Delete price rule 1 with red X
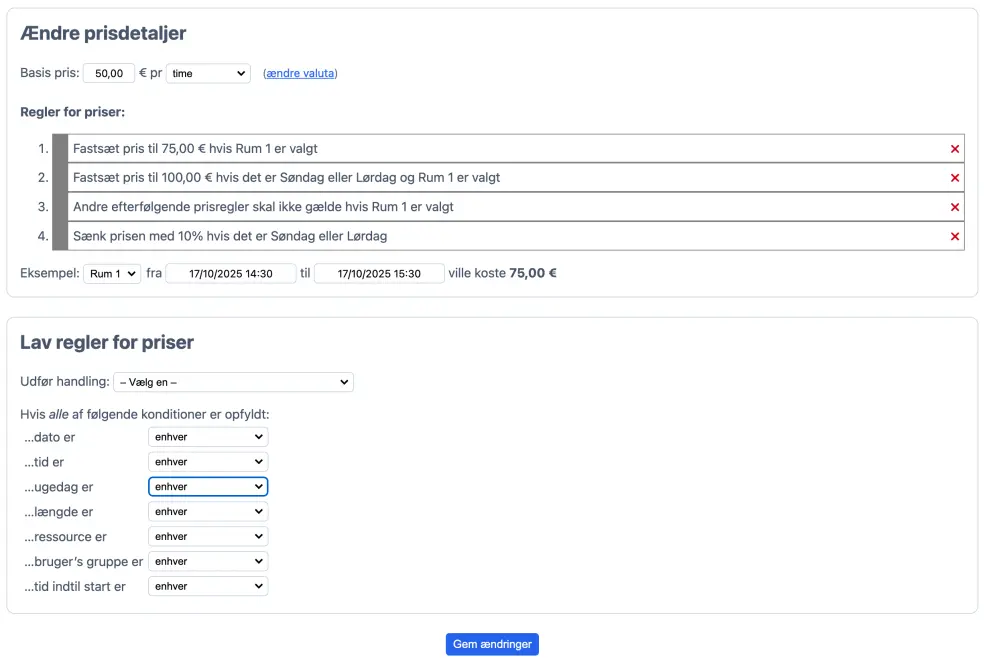 (954, 149)
